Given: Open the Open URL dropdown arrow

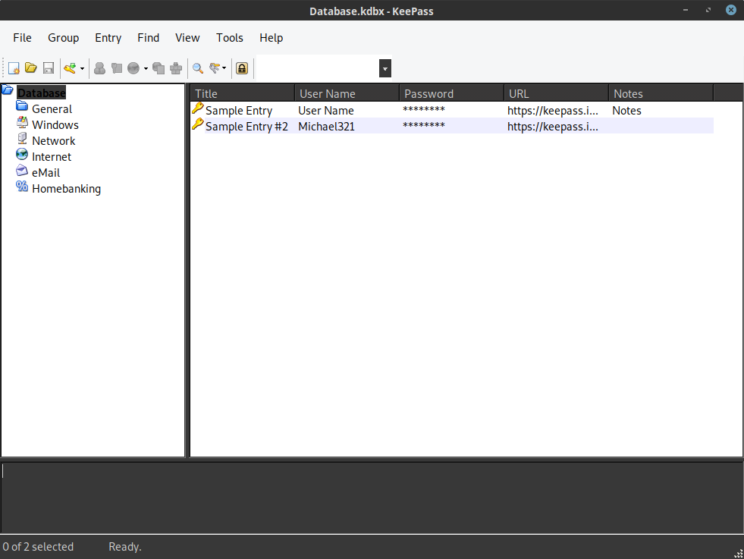Looking at the screenshot, I should click(146, 69).
